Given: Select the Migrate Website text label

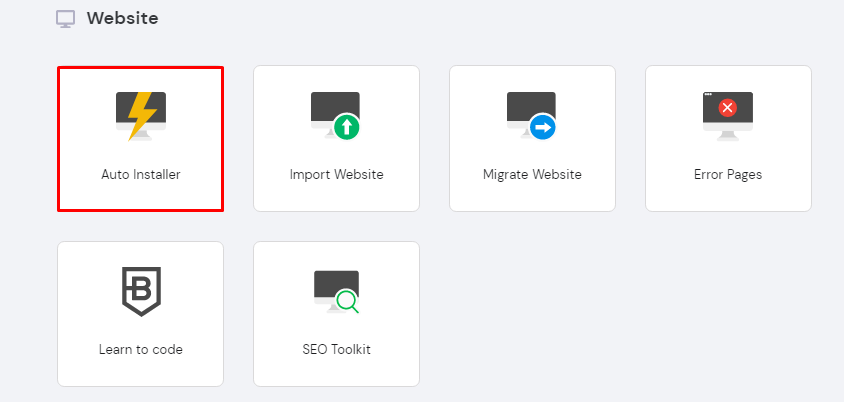Looking at the screenshot, I should tap(532, 174).
